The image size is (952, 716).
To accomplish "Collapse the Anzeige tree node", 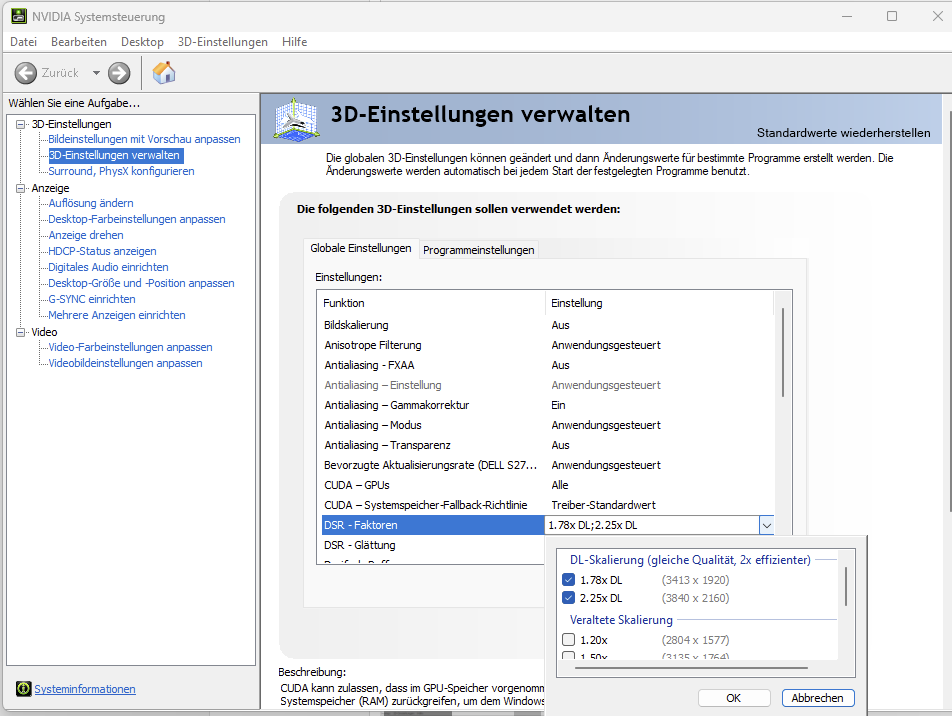I will tap(21, 188).
